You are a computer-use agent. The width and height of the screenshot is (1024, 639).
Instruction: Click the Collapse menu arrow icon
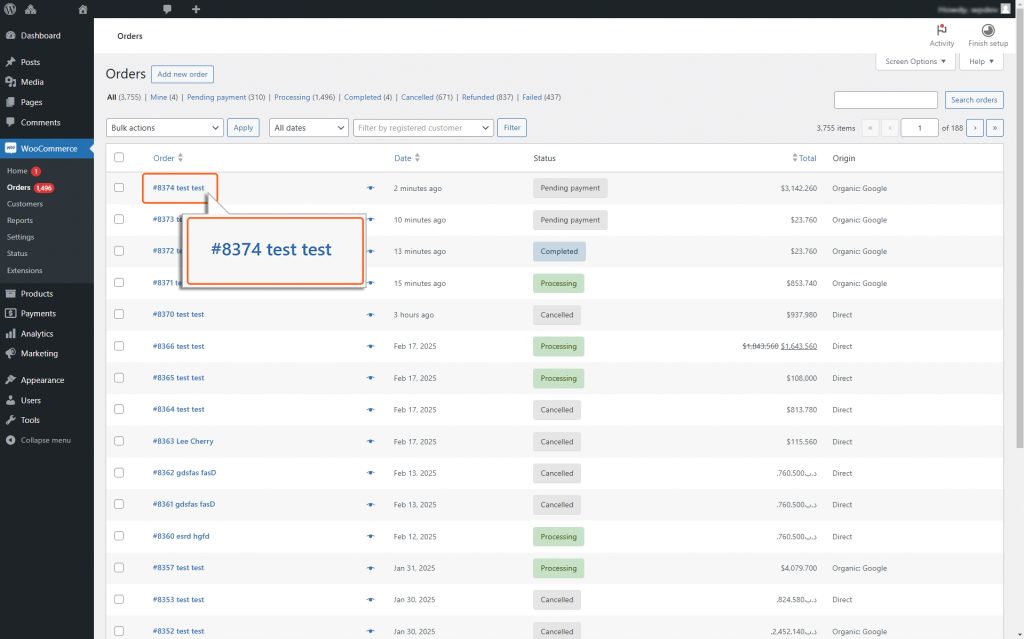click(x=10, y=440)
